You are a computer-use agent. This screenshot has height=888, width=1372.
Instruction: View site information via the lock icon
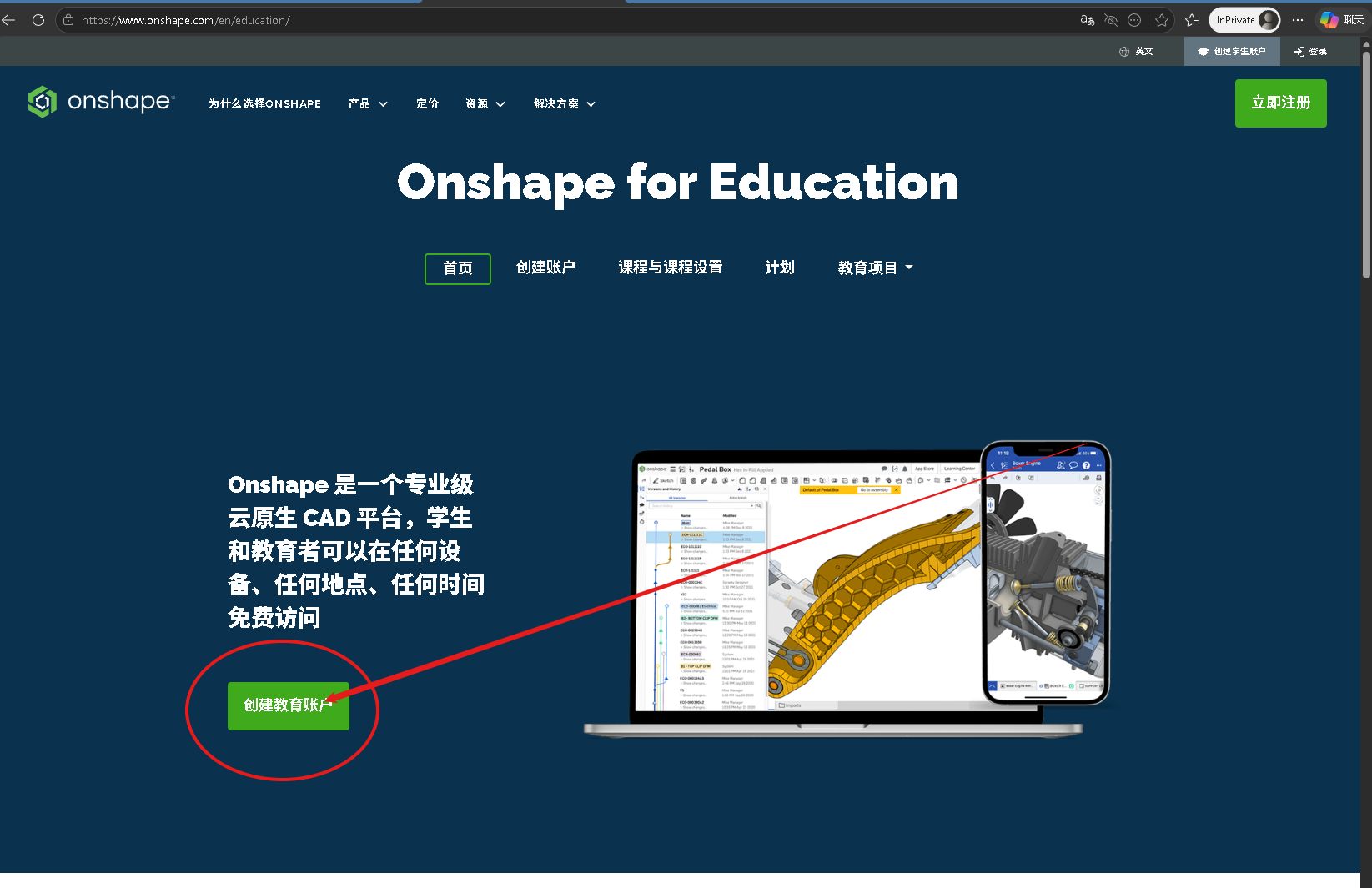(x=68, y=20)
